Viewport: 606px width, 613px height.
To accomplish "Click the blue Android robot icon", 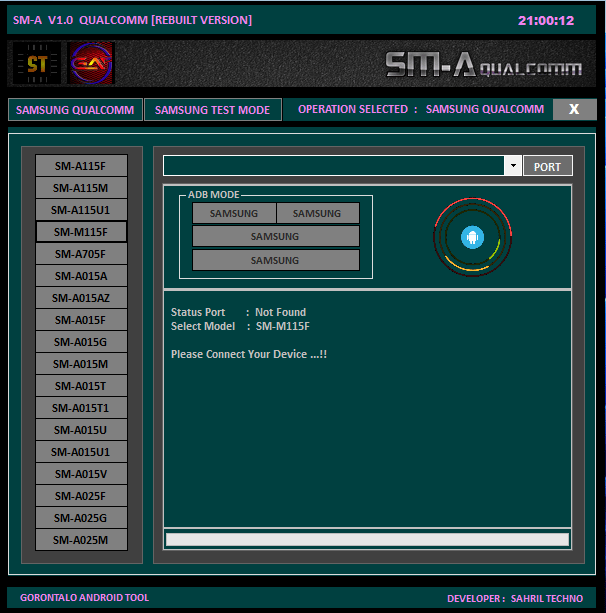I will 472,237.
